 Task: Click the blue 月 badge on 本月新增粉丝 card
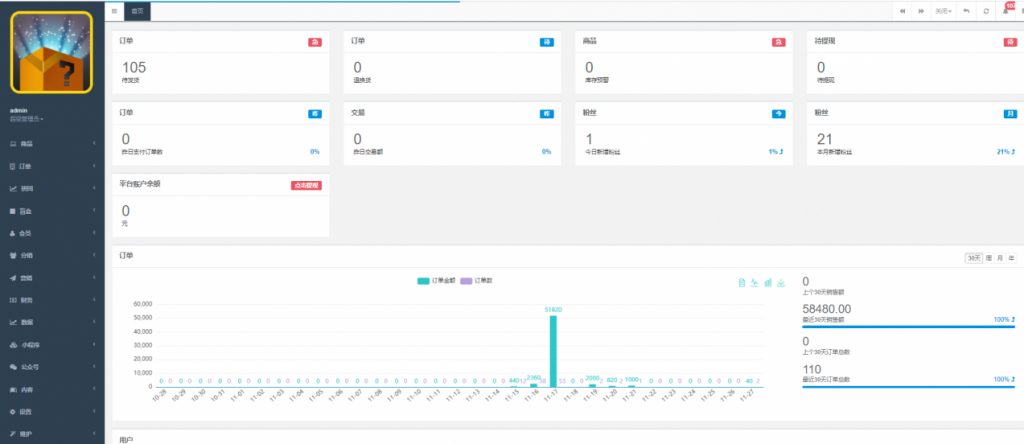1010,114
